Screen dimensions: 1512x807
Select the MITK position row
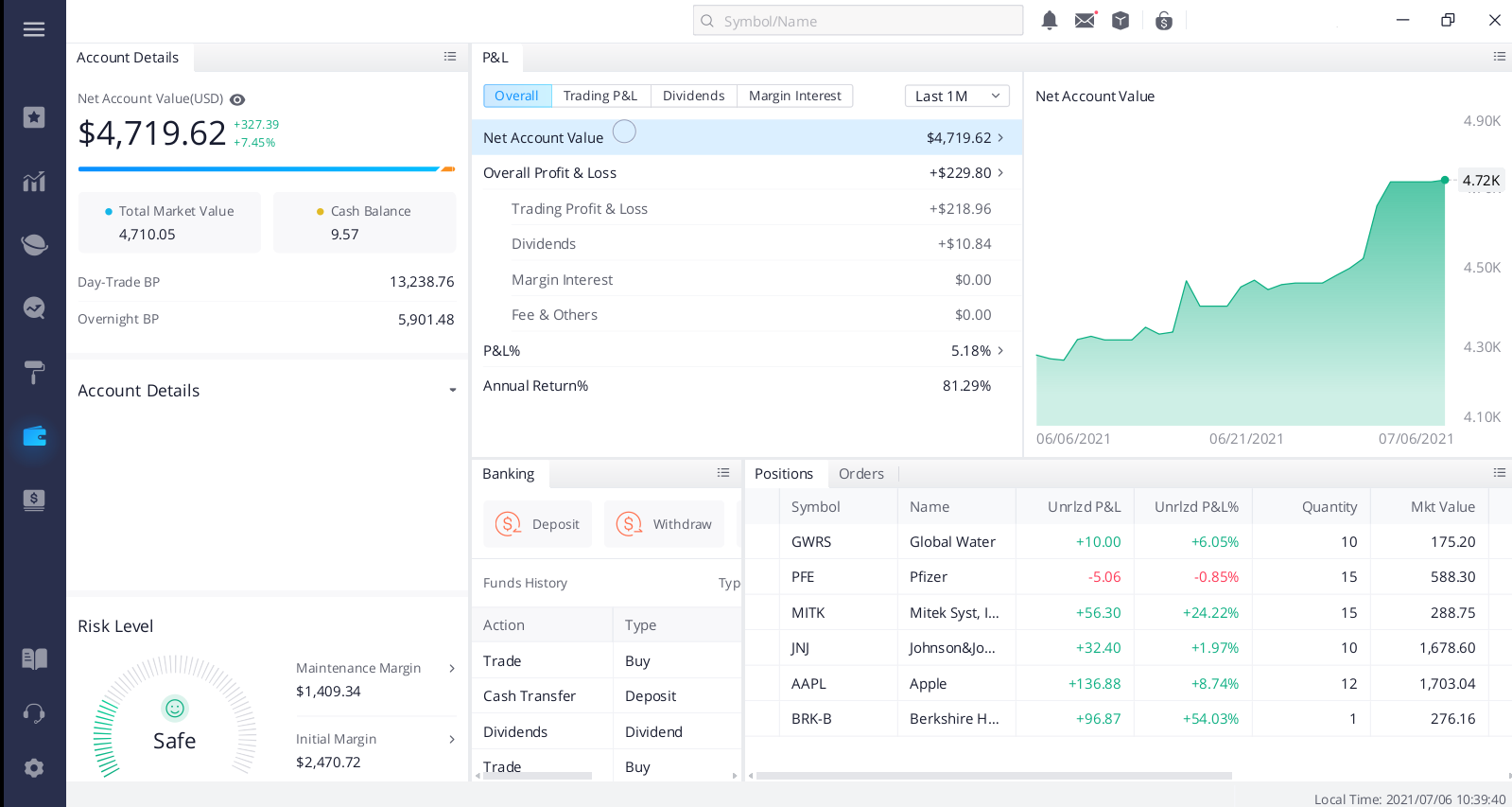click(x=1128, y=612)
